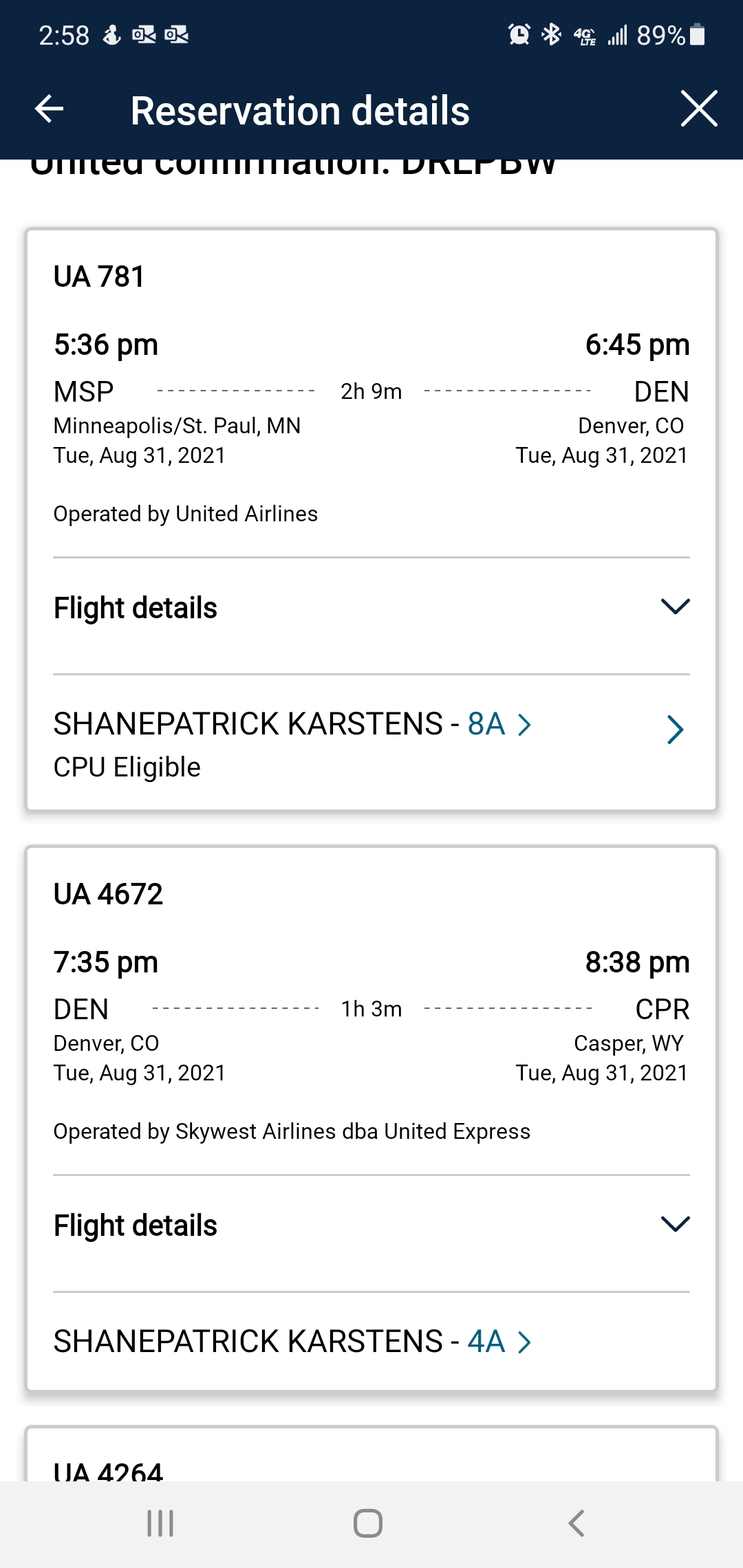Close the Reservation details screen
Image resolution: width=743 pixels, height=1568 pixels.
pos(699,109)
